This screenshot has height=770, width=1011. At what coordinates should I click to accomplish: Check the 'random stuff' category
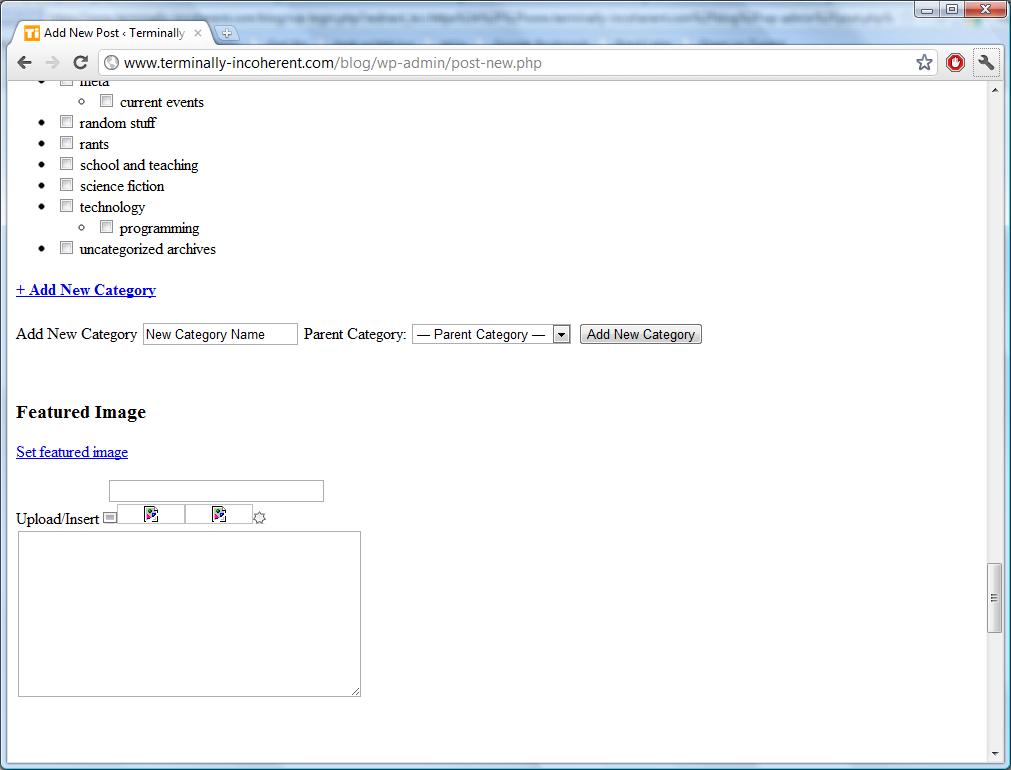click(x=67, y=122)
